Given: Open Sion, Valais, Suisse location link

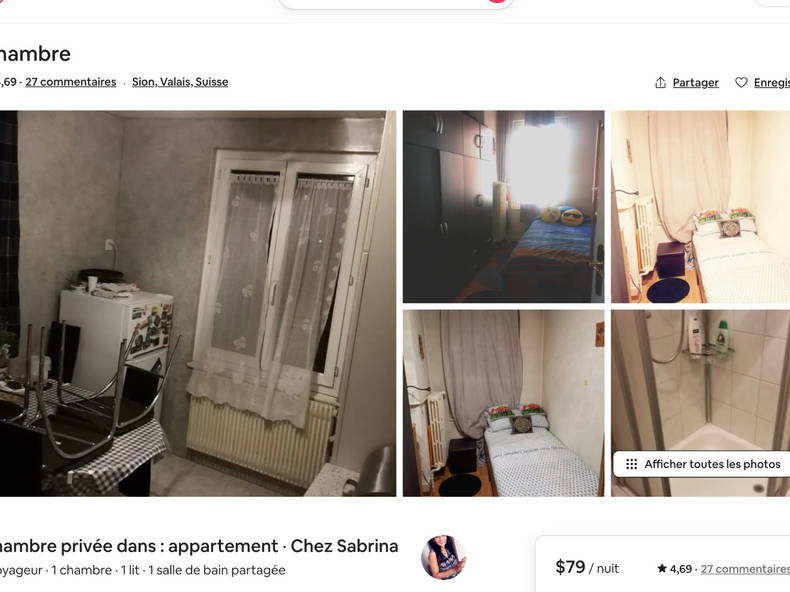Looking at the screenshot, I should pos(180,82).
